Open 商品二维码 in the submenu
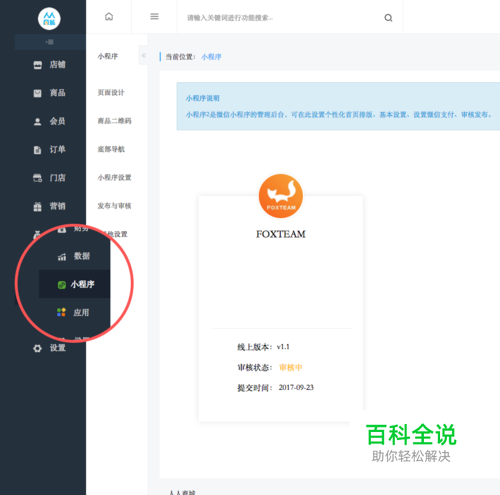The height and width of the screenshot is (495, 500). (x=114, y=121)
